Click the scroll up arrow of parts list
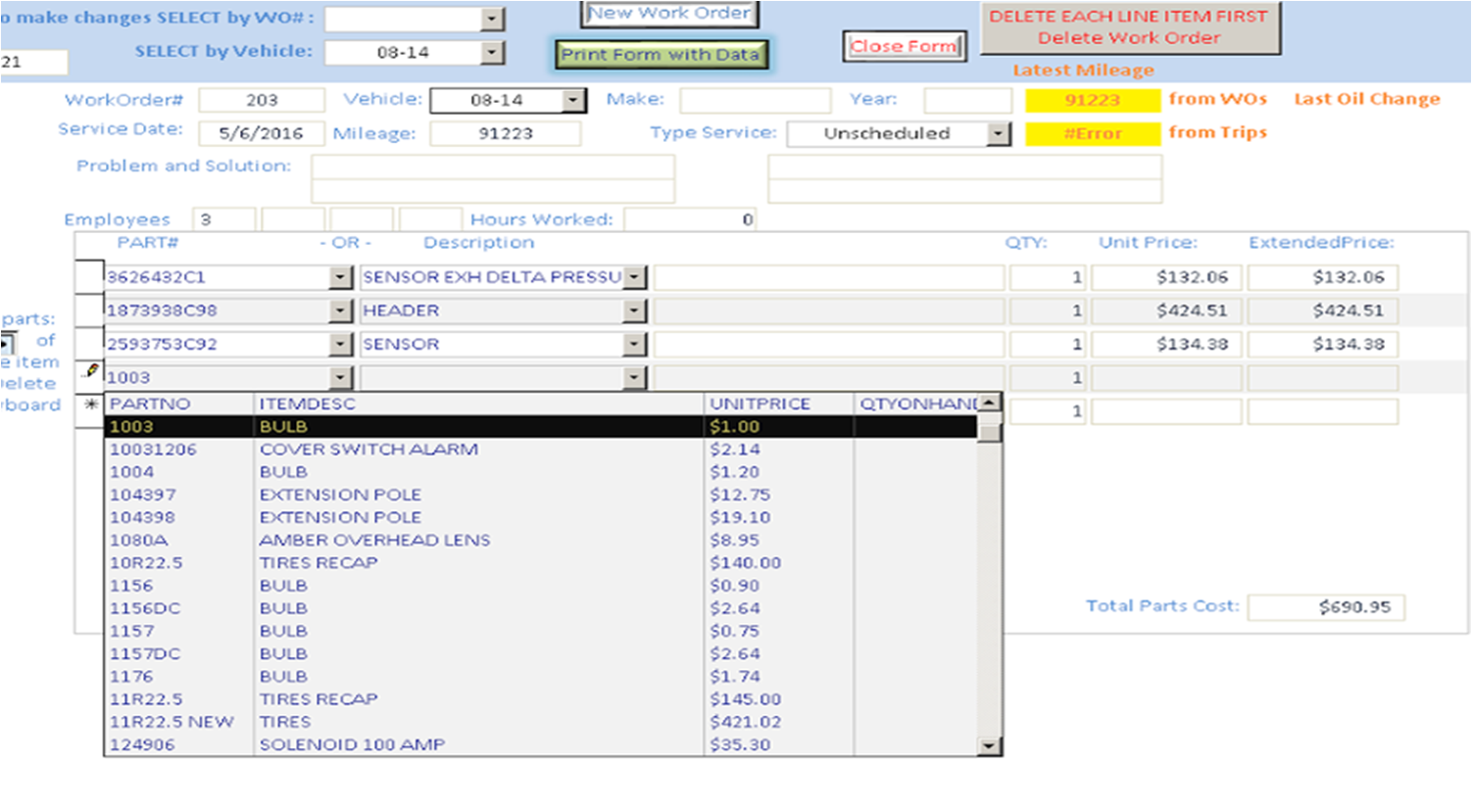This screenshot has width=1472, height=812. [x=990, y=403]
